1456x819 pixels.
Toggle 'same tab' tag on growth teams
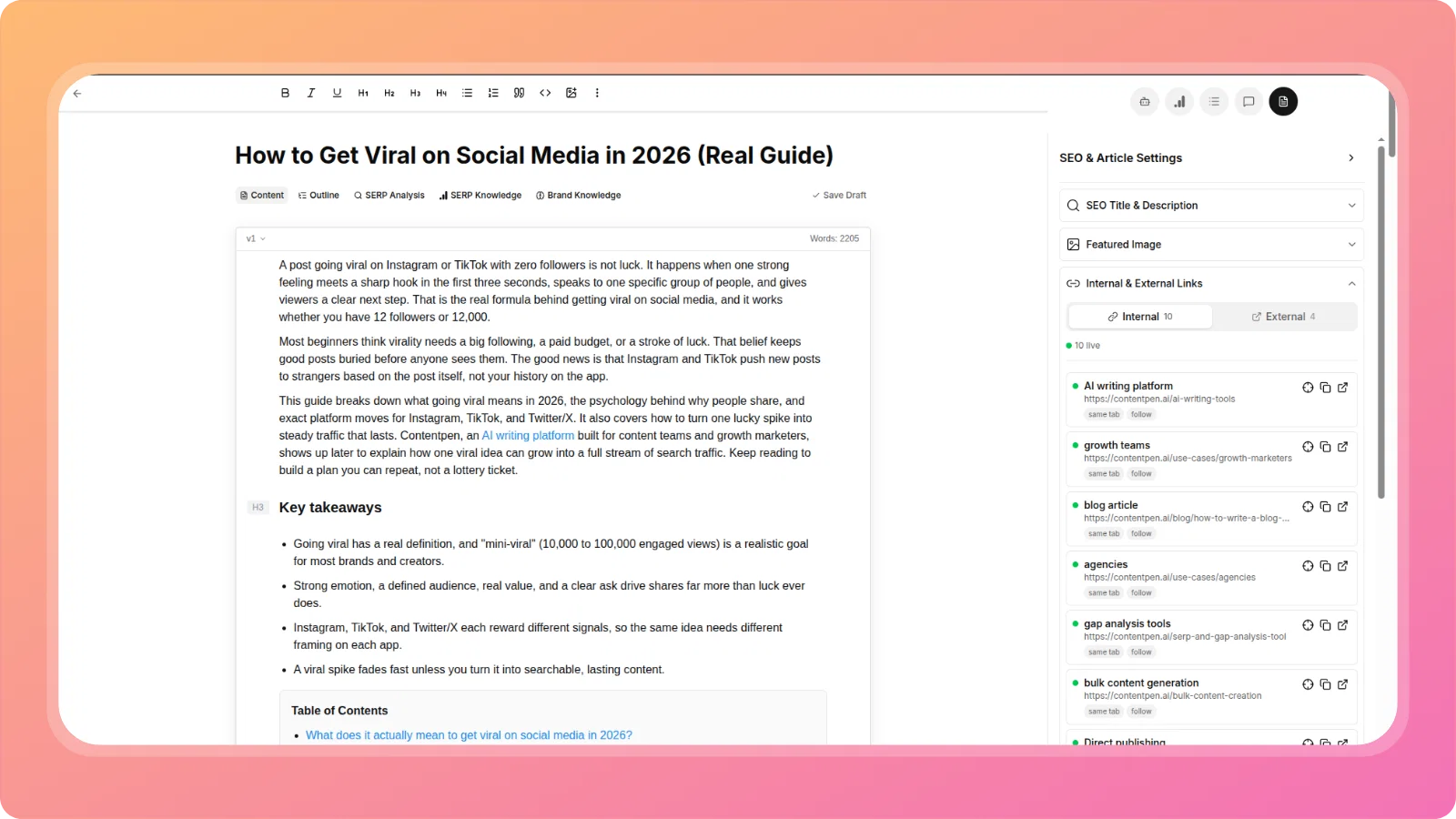coord(1104,474)
